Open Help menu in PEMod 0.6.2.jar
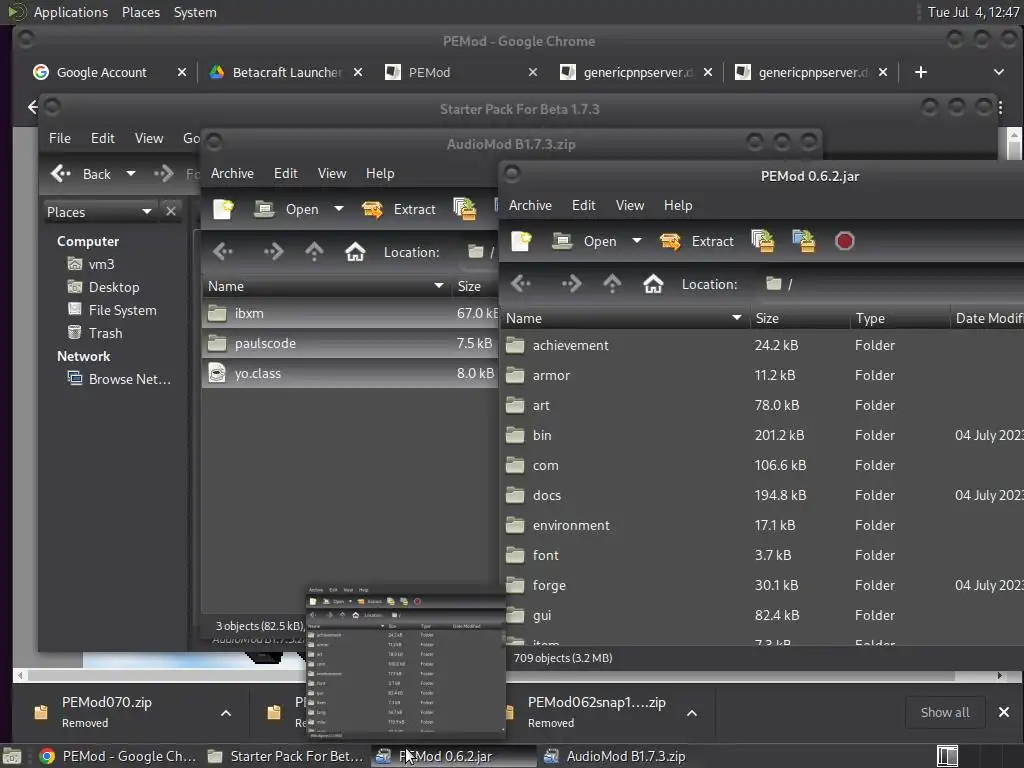 [x=678, y=205]
